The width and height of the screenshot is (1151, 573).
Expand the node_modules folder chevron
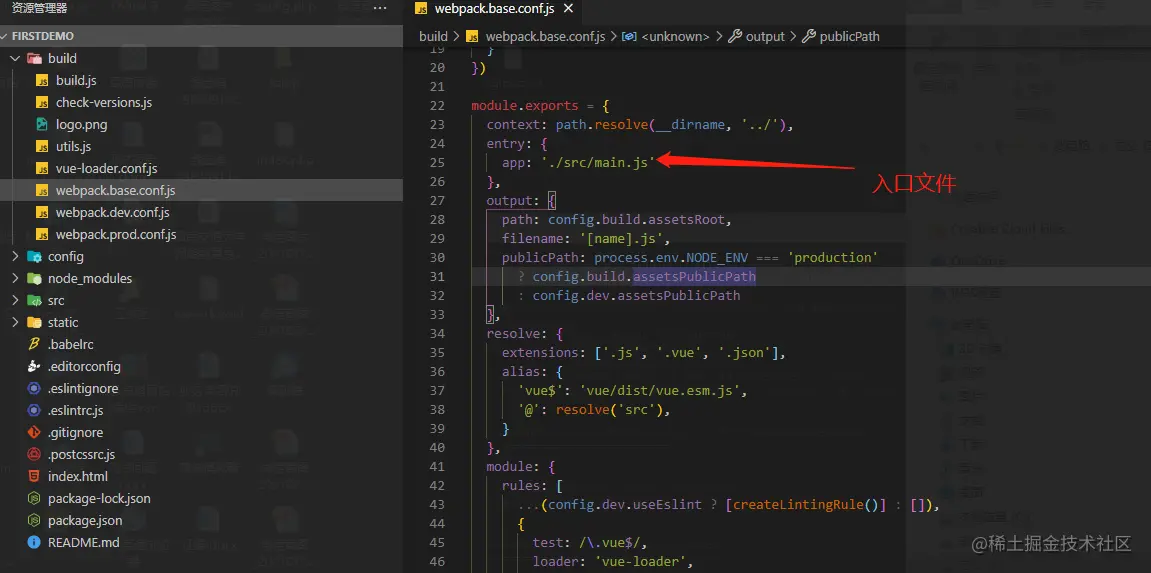(15, 278)
